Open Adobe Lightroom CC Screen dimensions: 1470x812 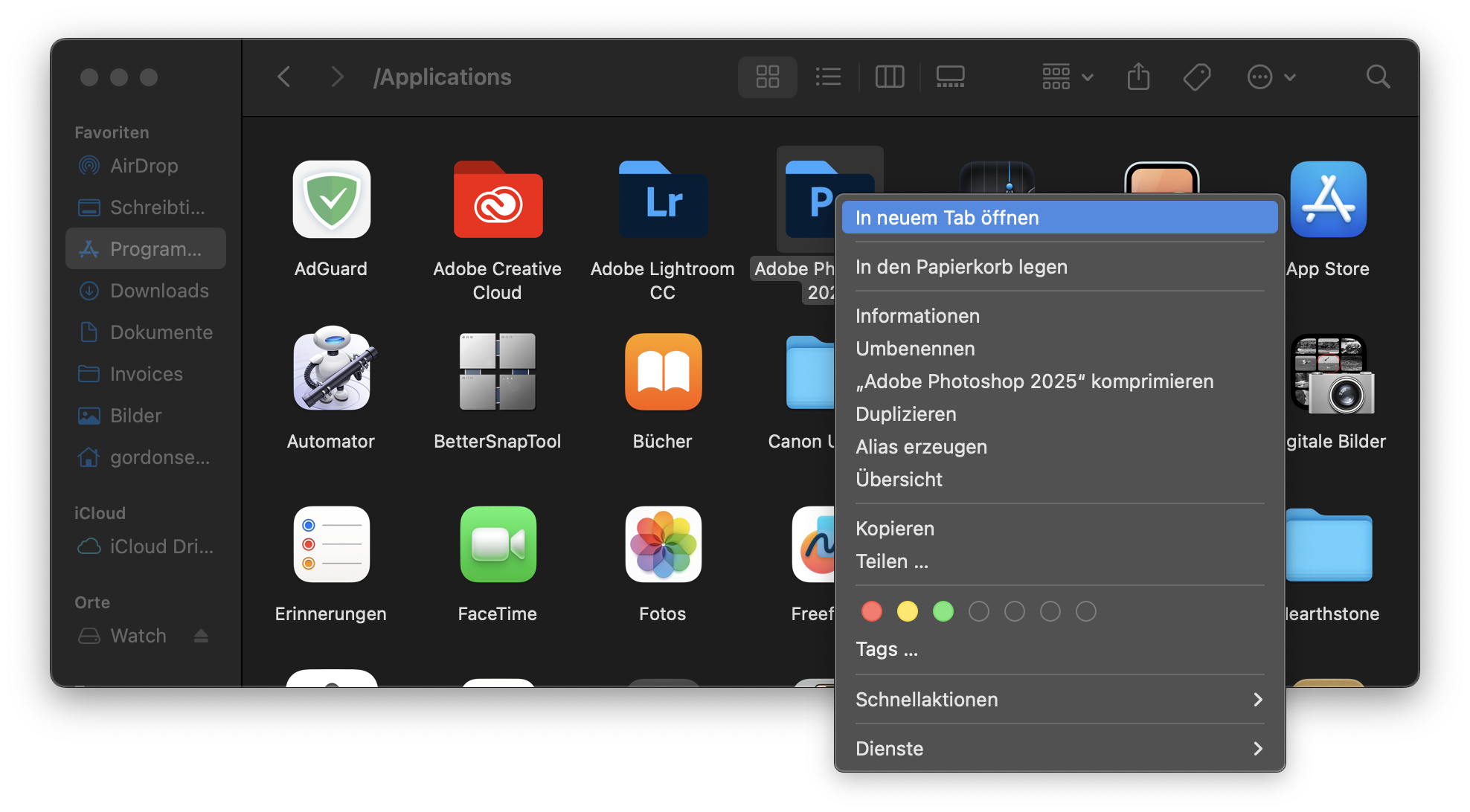662,199
